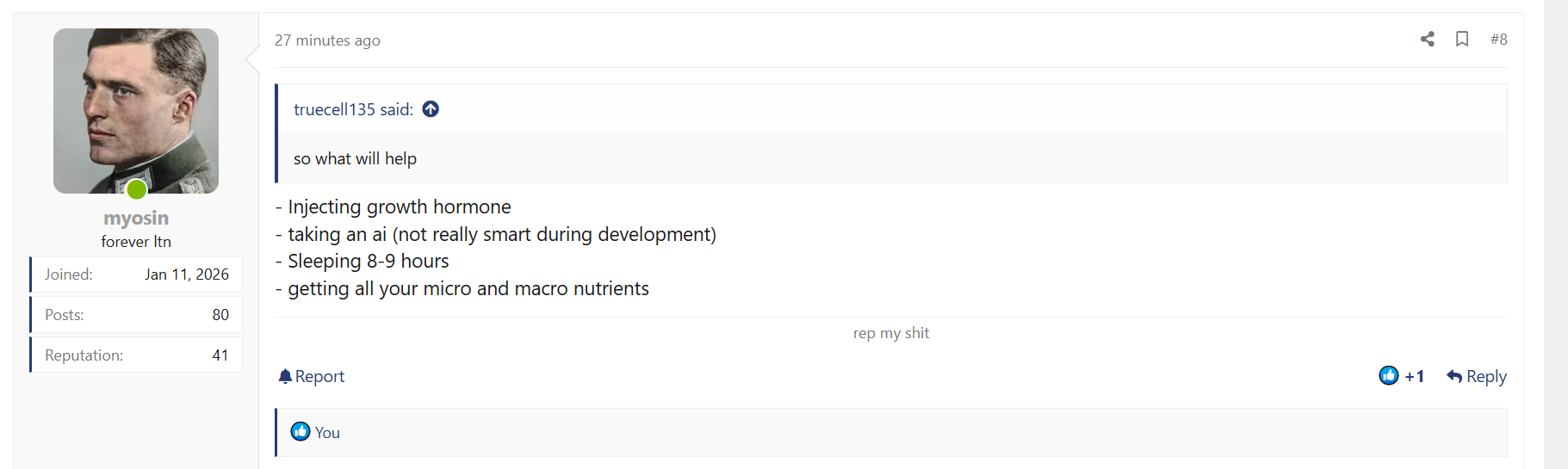Toggle the like button beside +1
Image resolution: width=1568 pixels, height=469 pixels.
click(1388, 375)
